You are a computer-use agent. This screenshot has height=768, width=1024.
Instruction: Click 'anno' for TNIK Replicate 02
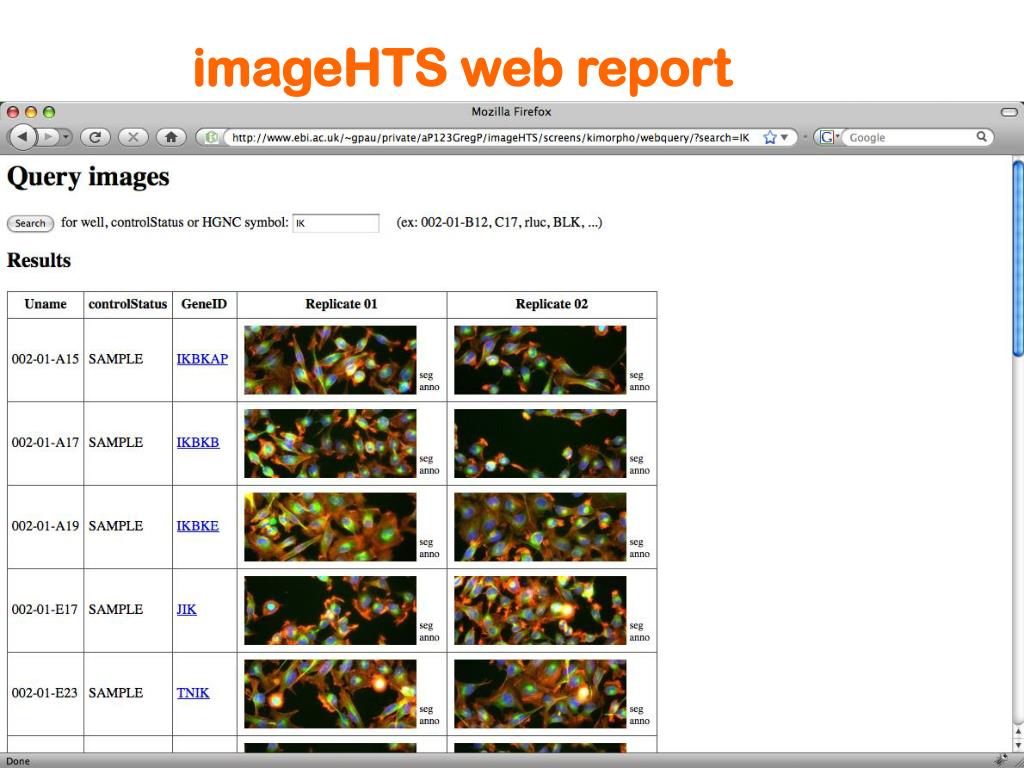coord(639,722)
